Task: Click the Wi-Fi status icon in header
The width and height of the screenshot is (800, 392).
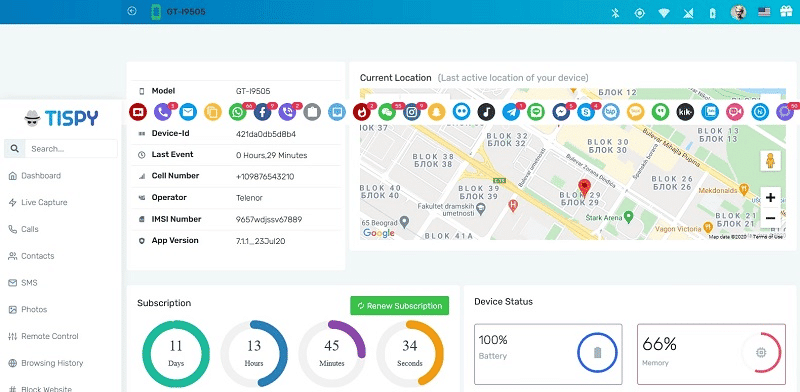Action: pos(664,13)
